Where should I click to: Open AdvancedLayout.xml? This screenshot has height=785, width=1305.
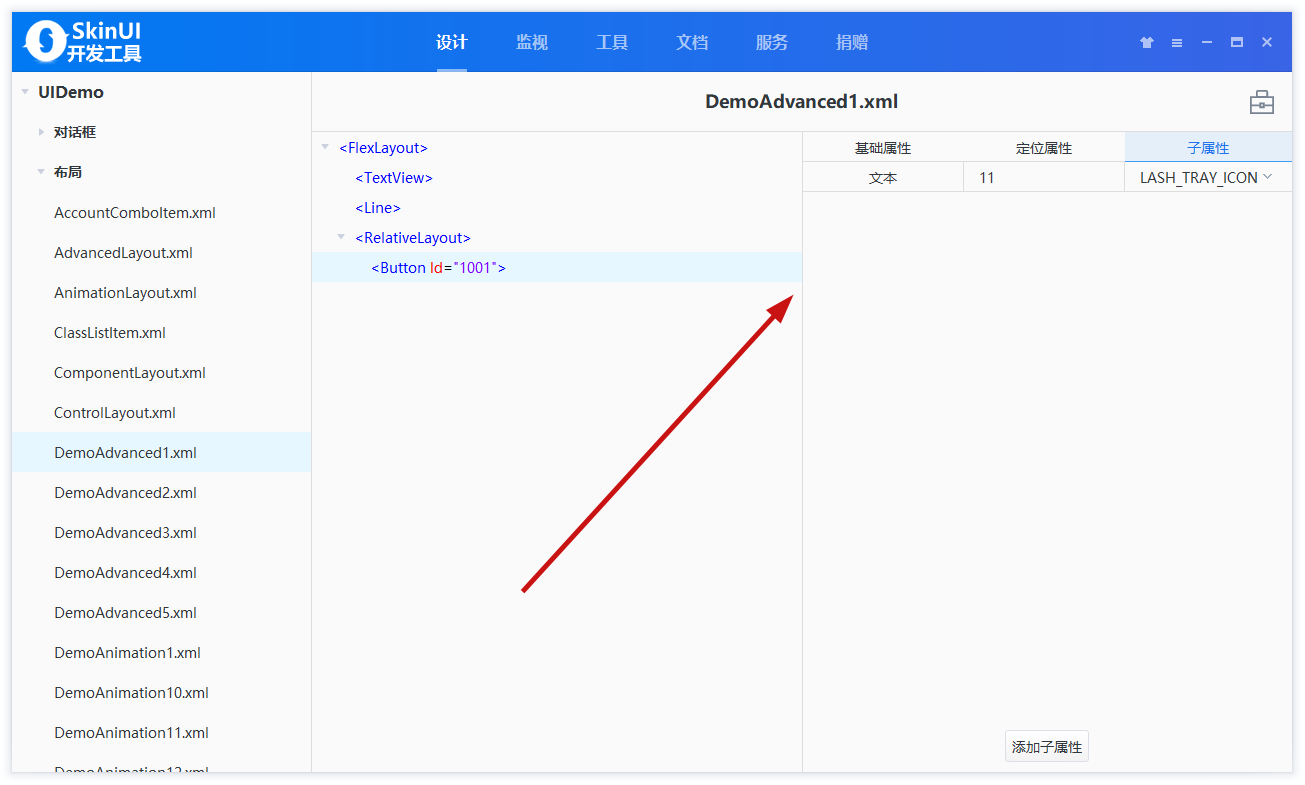pyautogui.click(x=123, y=253)
